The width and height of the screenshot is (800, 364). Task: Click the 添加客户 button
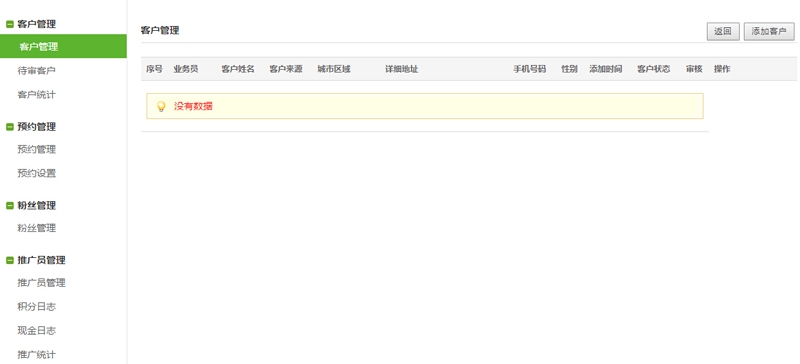point(769,32)
